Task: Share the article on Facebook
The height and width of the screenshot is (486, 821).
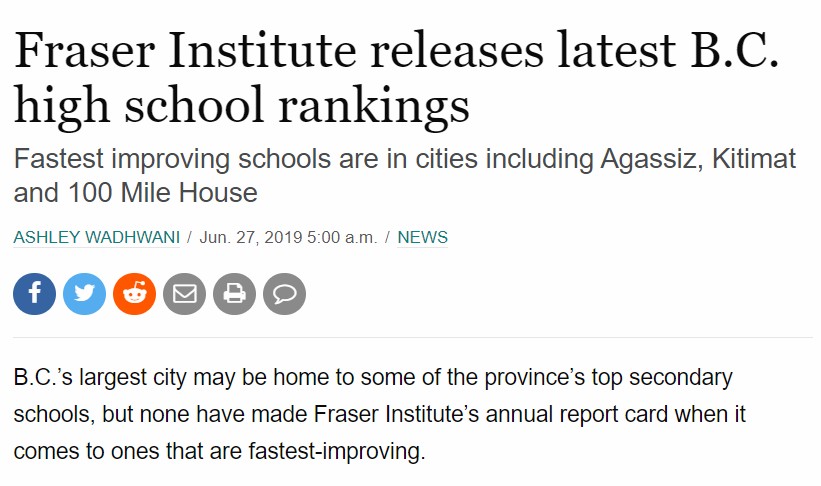Action: pyautogui.click(x=35, y=294)
